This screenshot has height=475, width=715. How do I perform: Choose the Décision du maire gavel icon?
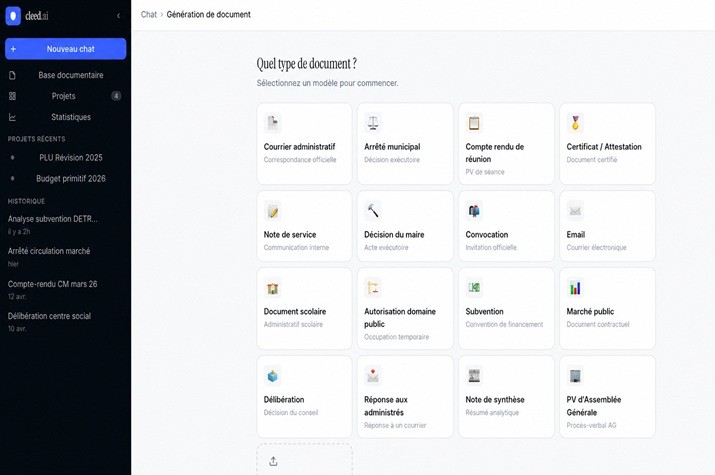tap(373, 211)
